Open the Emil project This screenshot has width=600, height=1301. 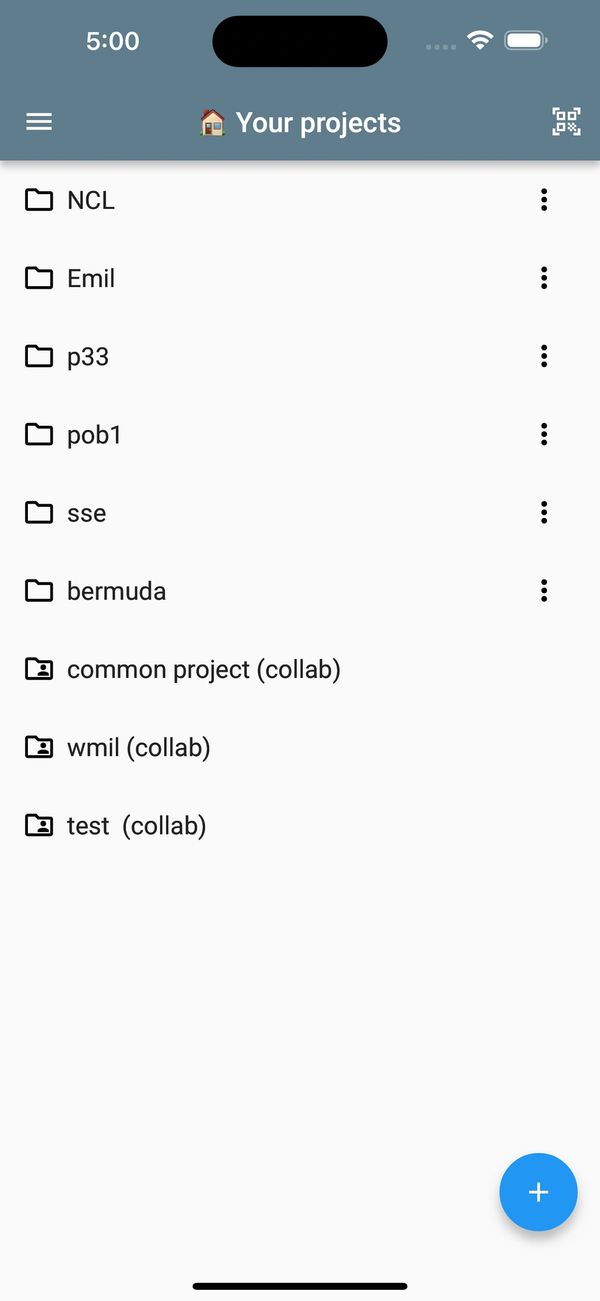click(91, 278)
